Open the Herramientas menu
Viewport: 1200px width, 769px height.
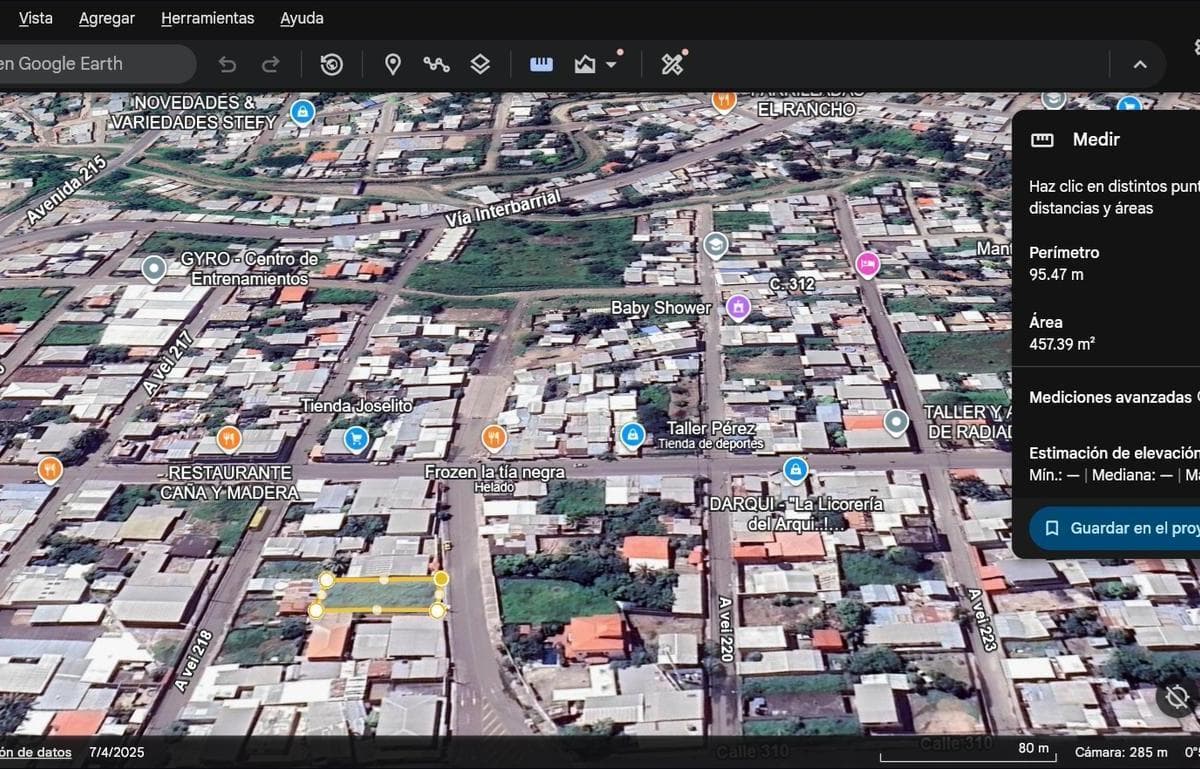[207, 18]
